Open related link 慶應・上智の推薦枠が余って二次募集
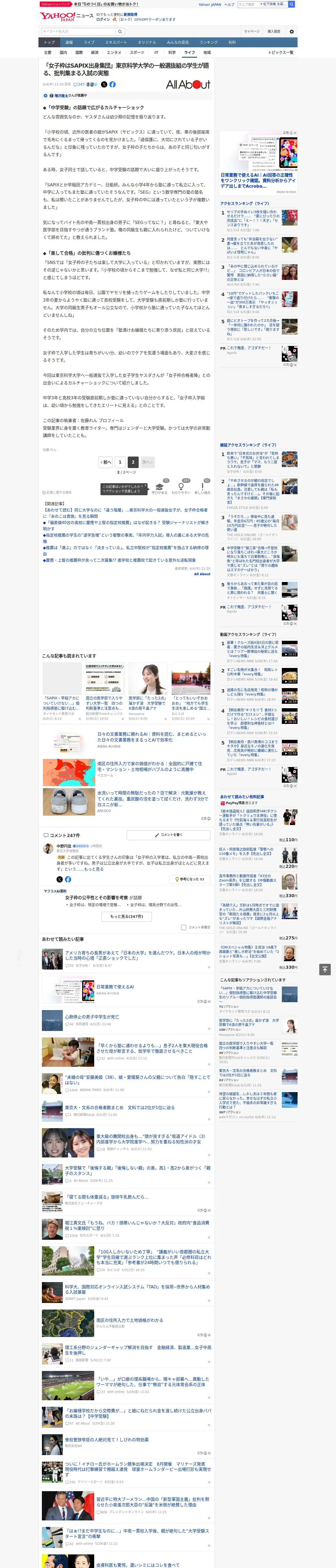The height and width of the screenshot is (1568, 336). [x=120, y=560]
